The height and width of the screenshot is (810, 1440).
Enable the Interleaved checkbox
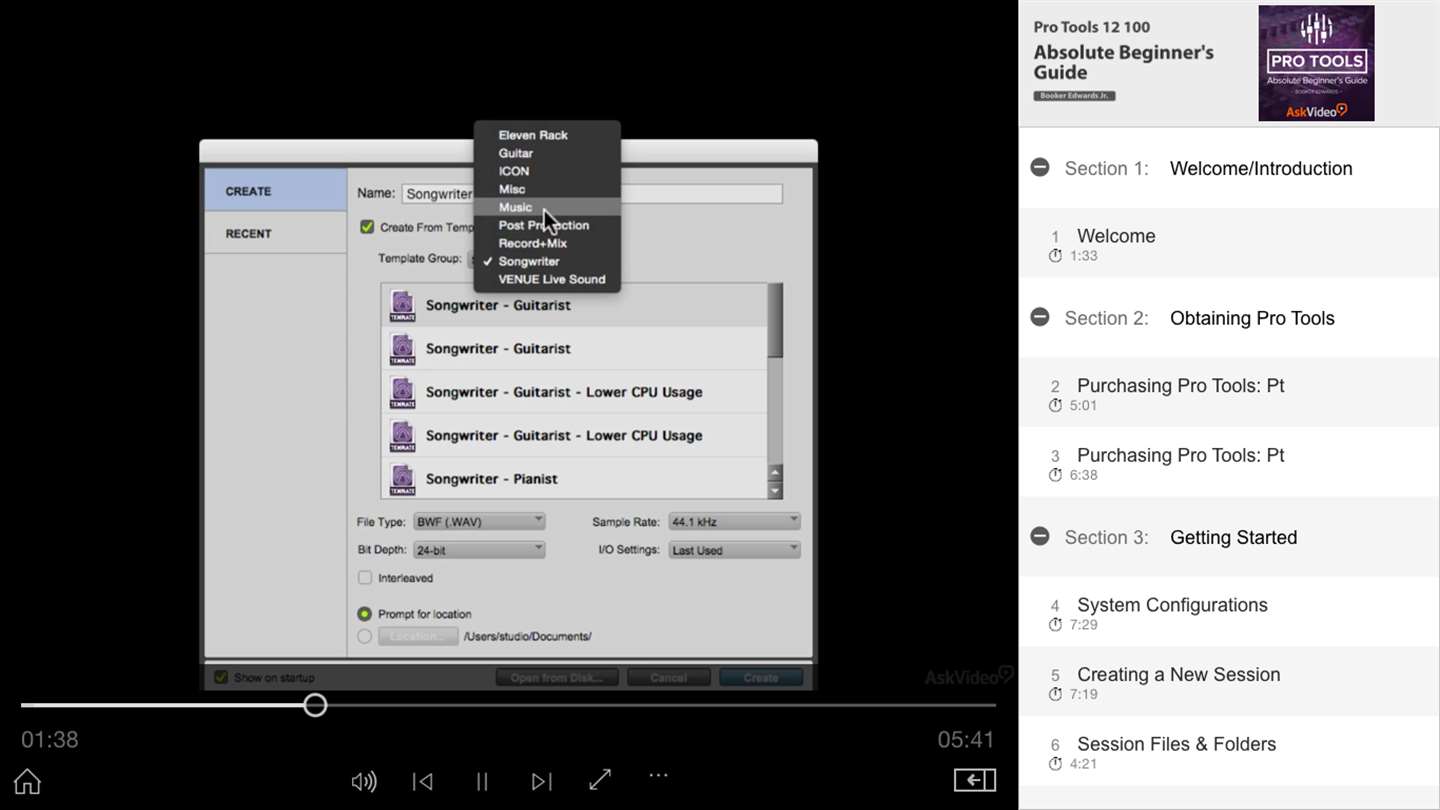click(365, 578)
